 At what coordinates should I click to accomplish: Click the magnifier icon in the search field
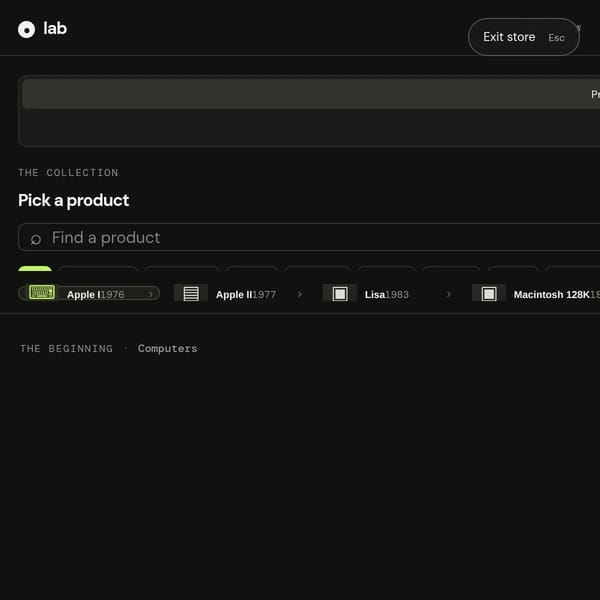[x=36, y=239]
